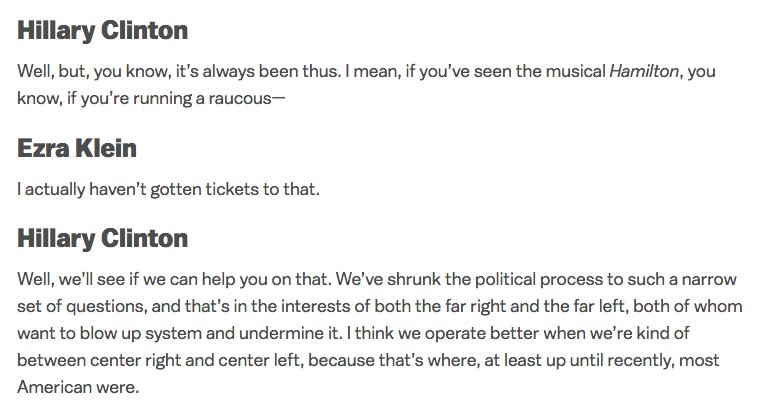Click the Ezra Klein speaker heading

77,148
